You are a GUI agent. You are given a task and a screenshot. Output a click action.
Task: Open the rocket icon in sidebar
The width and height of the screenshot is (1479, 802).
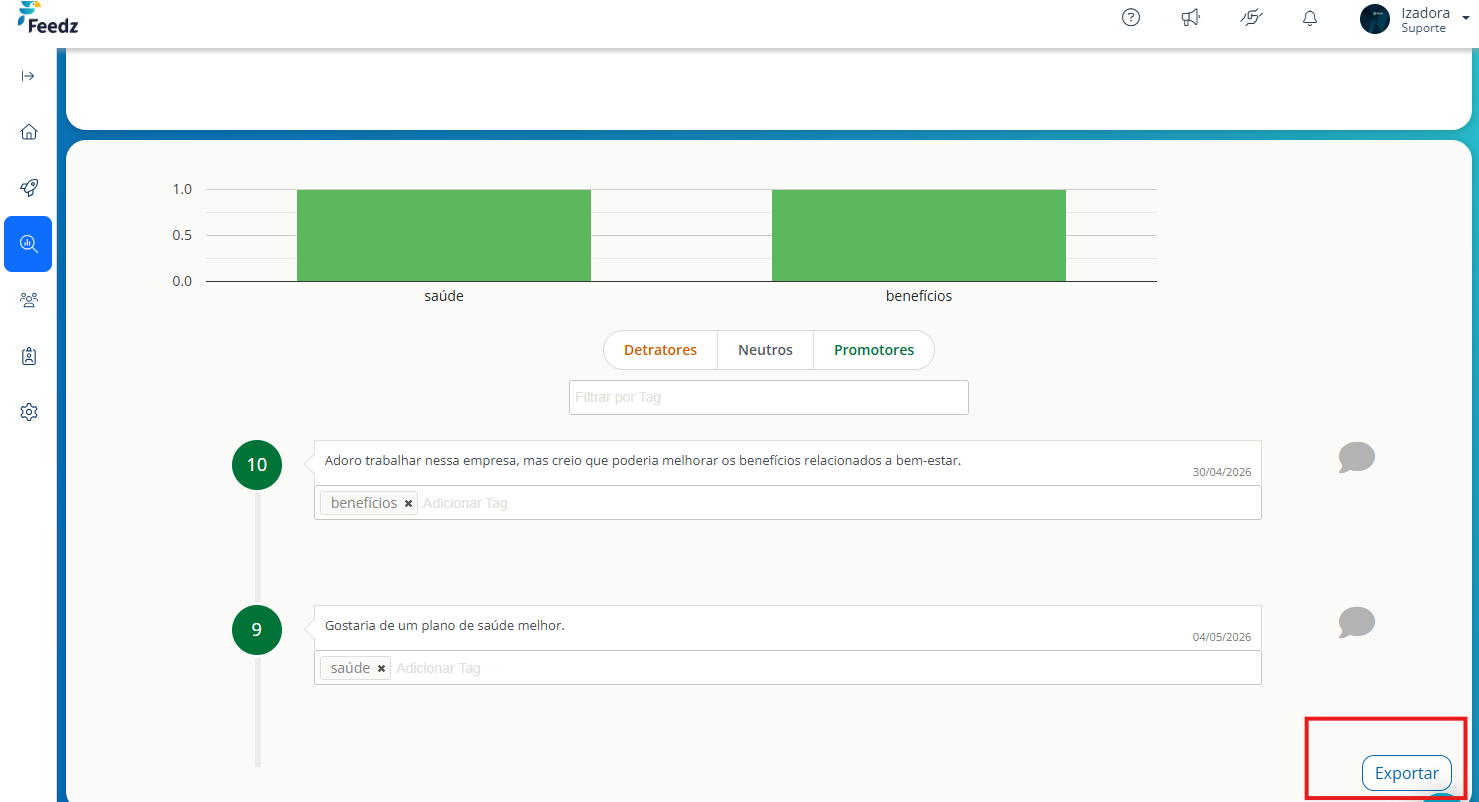click(x=28, y=188)
